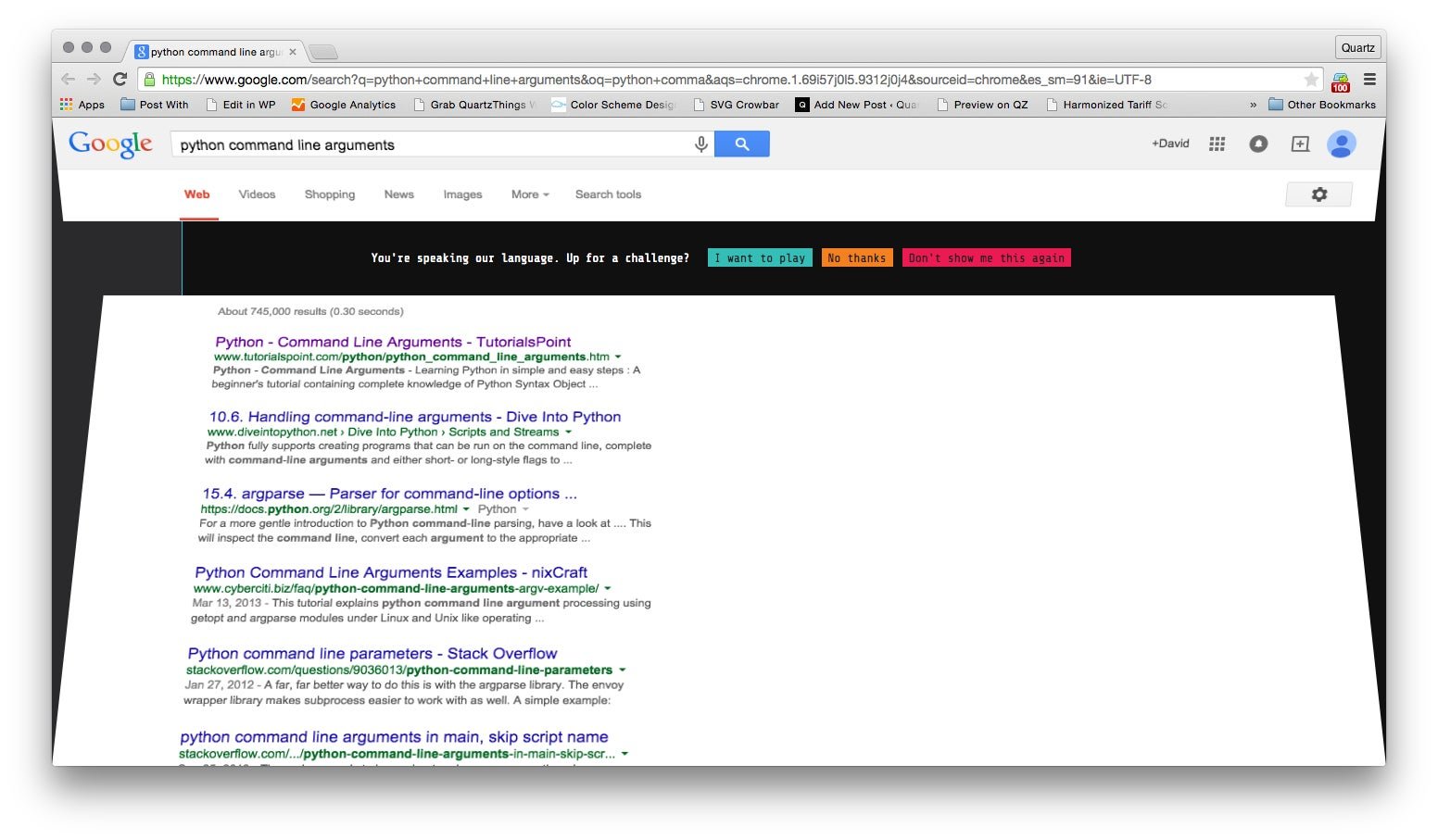Expand skip-script-name result dropdown arrow
This screenshot has width=1438, height=840.
tap(624, 754)
